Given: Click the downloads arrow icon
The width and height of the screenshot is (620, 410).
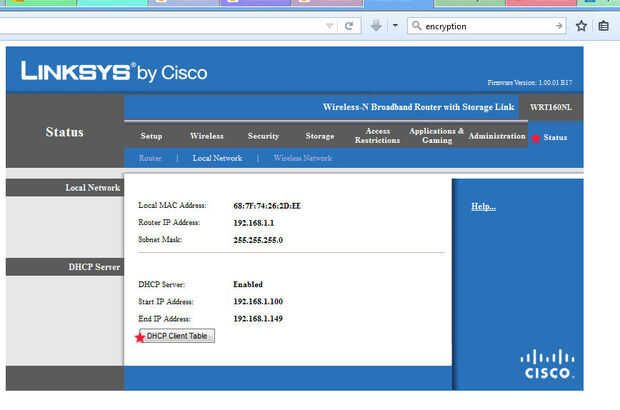Looking at the screenshot, I should point(376,26).
